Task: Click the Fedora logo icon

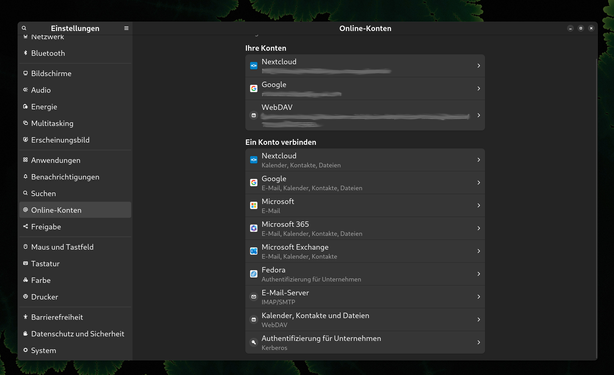Action: pyautogui.click(x=254, y=274)
